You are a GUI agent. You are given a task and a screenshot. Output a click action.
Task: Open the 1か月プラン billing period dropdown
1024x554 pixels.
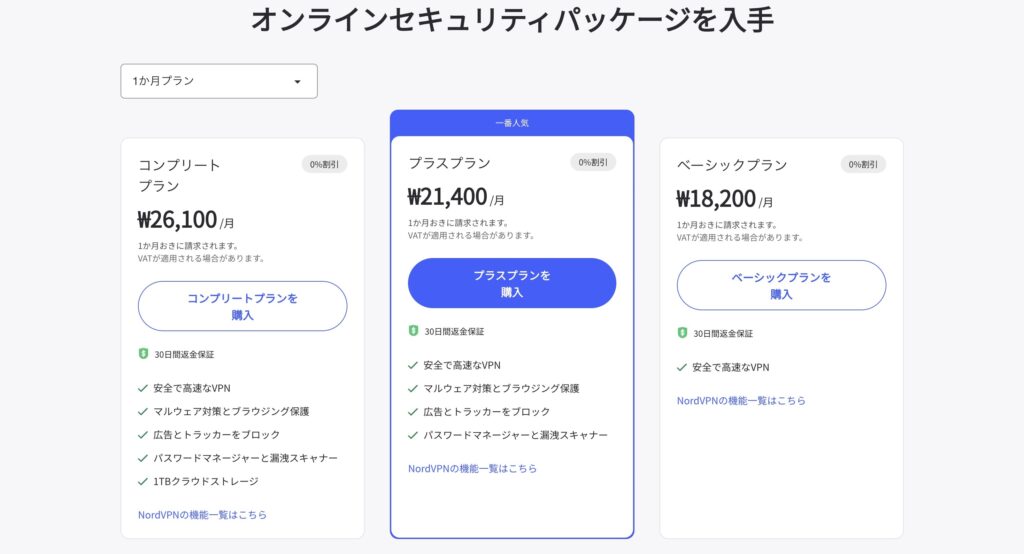click(x=218, y=81)
